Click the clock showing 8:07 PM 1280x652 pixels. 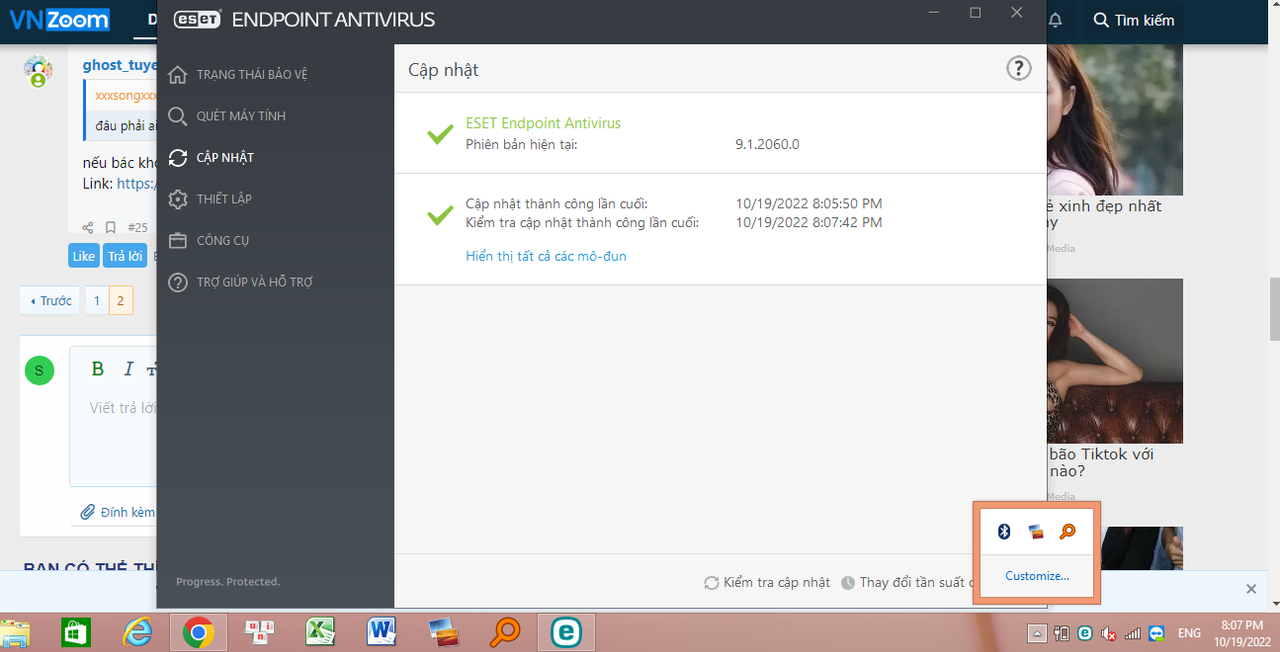pyautogui.click(x=1243, y=624)
